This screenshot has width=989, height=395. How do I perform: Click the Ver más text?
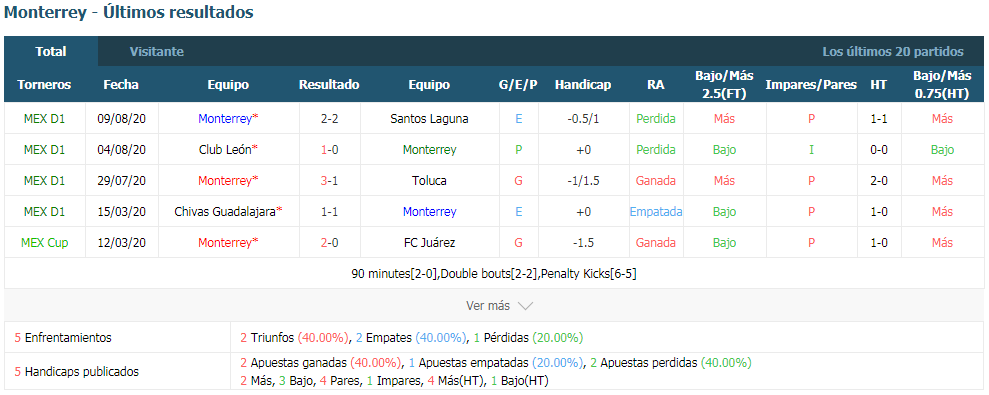(488, 306)
